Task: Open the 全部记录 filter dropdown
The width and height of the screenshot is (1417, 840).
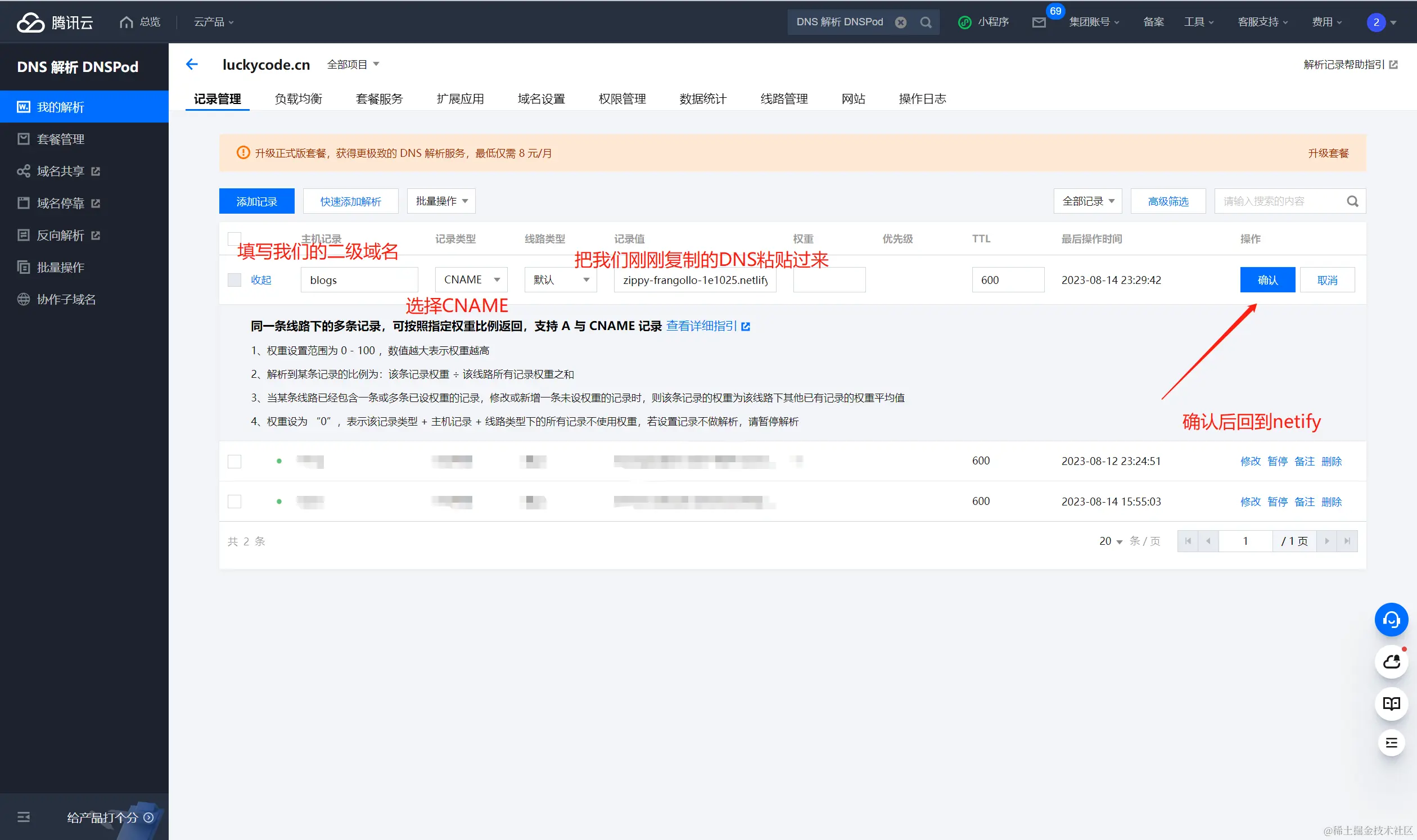Action: pyautogui.click(x=1087, y=201)
